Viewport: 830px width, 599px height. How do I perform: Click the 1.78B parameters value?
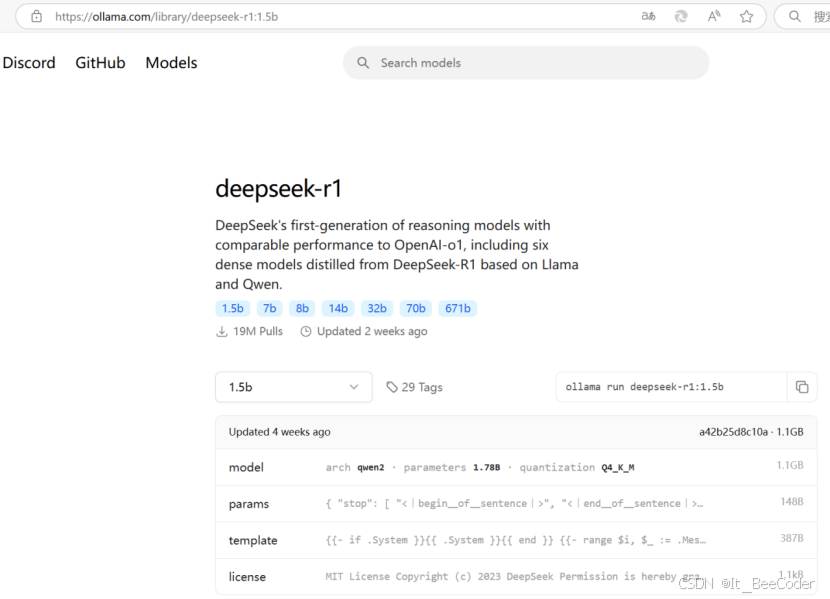[486, 467]
